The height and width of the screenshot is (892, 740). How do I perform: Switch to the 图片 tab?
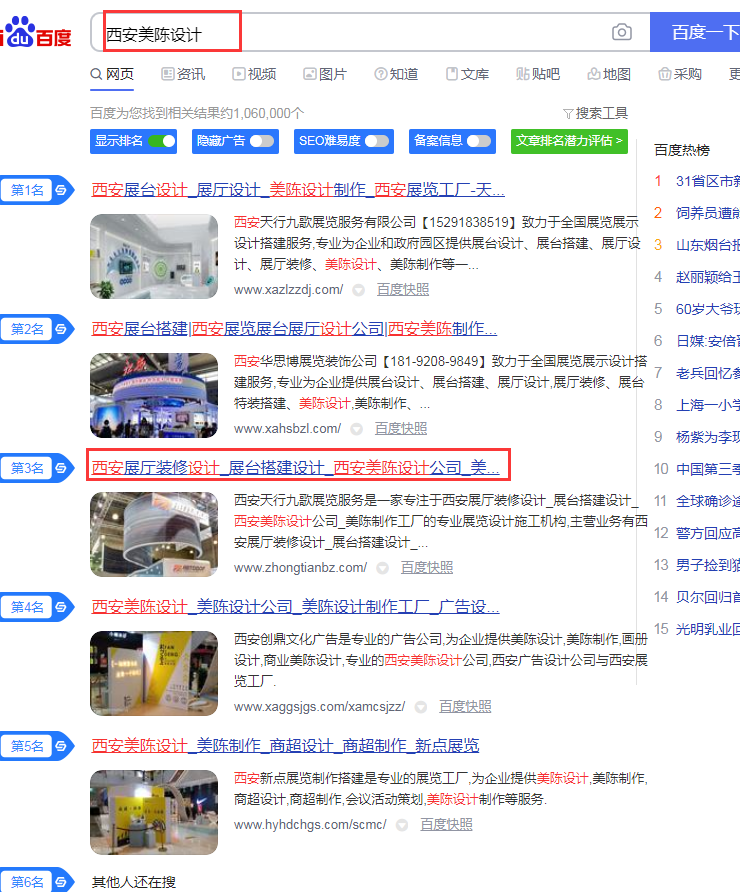point(325,74)
